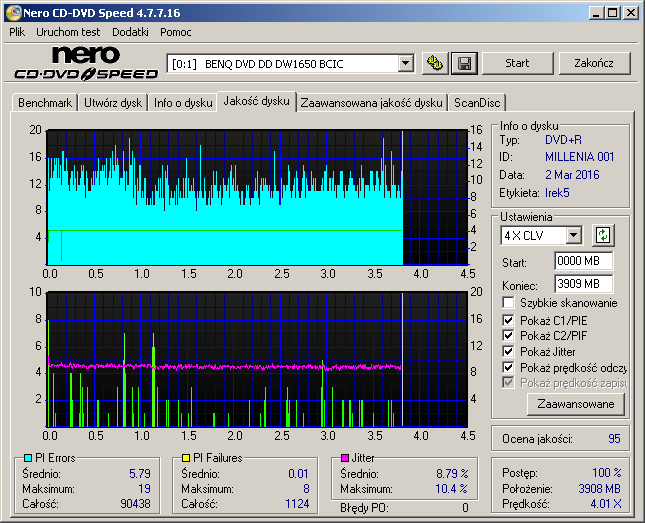Click progress value 100 %

pos(607,473)
